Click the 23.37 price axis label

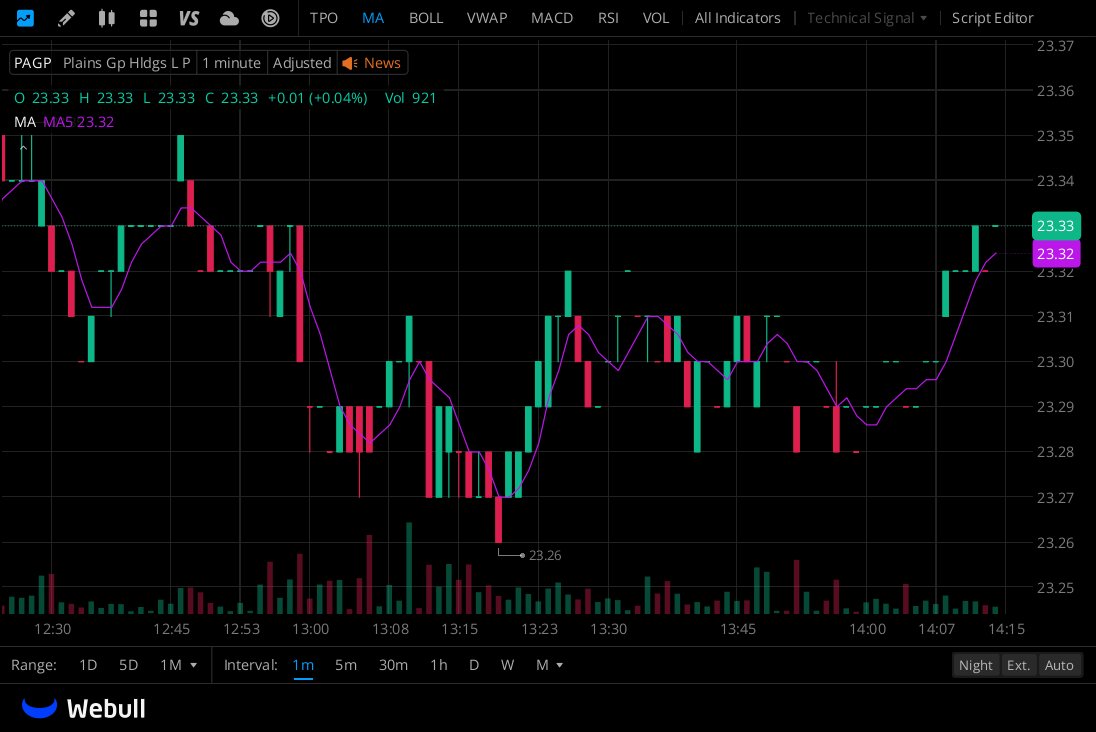point(1055,46)
